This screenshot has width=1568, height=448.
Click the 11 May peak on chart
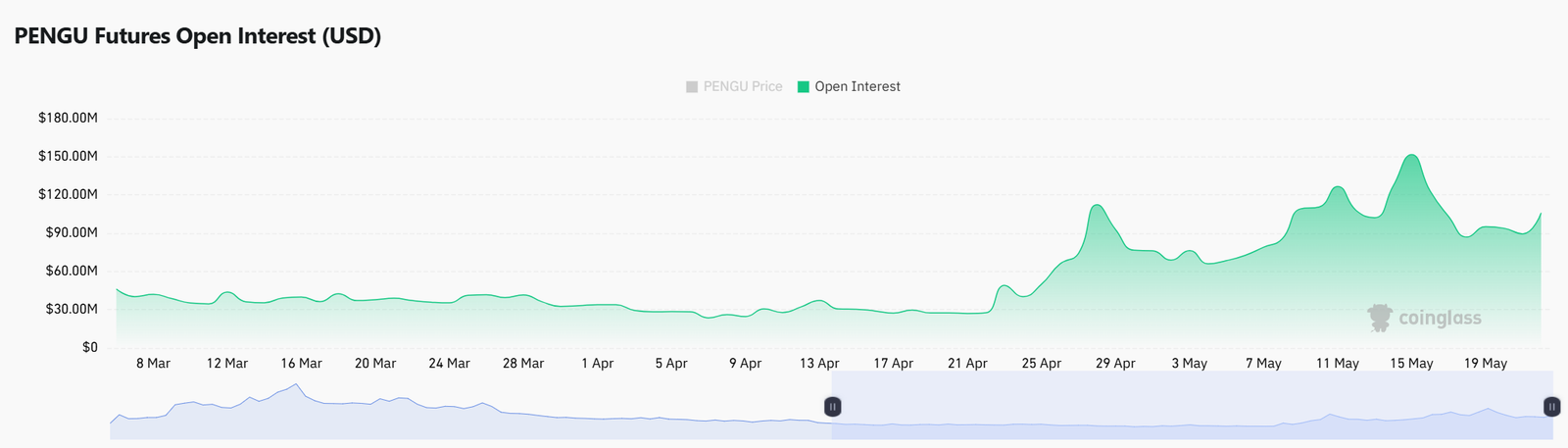tap(1338, 186)
